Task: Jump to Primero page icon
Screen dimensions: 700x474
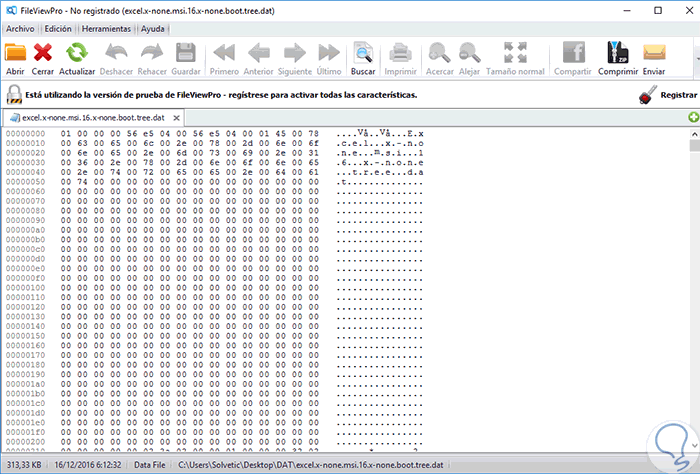Action: tap(224, 53)
